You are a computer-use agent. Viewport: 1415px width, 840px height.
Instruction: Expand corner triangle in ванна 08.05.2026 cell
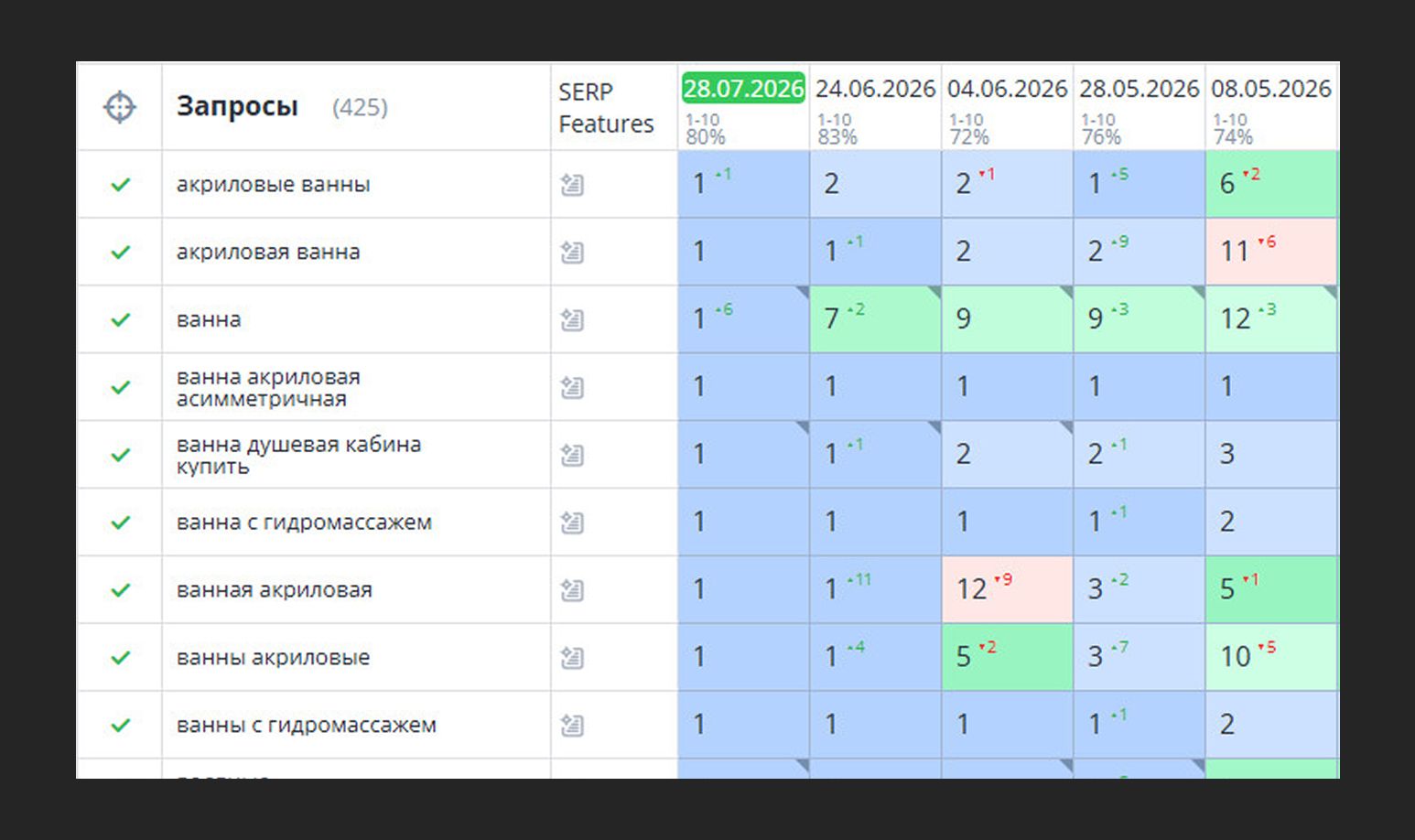pyautogui.click(x=1330, y=292)
